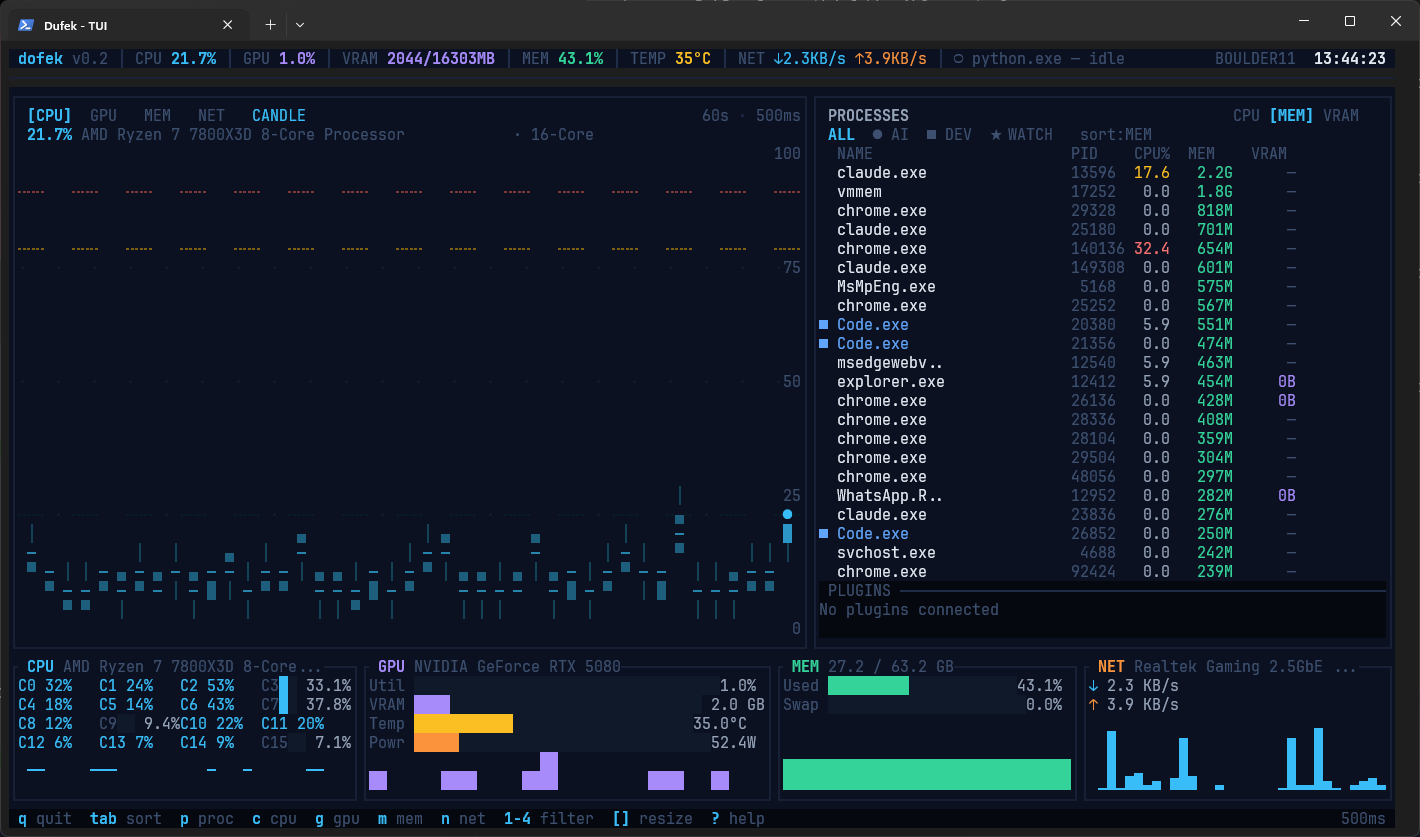Enable the WATCH star filter

coord(1021,135)
